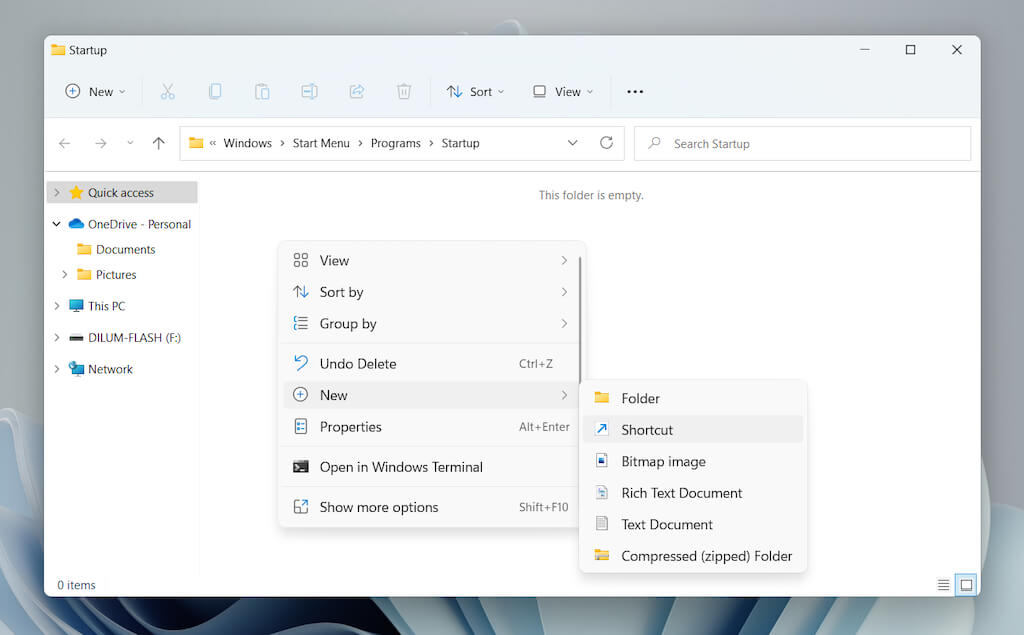Switch to large thumbnails view icon
This screenshot has height=635, width=1024.
[965, 585]
